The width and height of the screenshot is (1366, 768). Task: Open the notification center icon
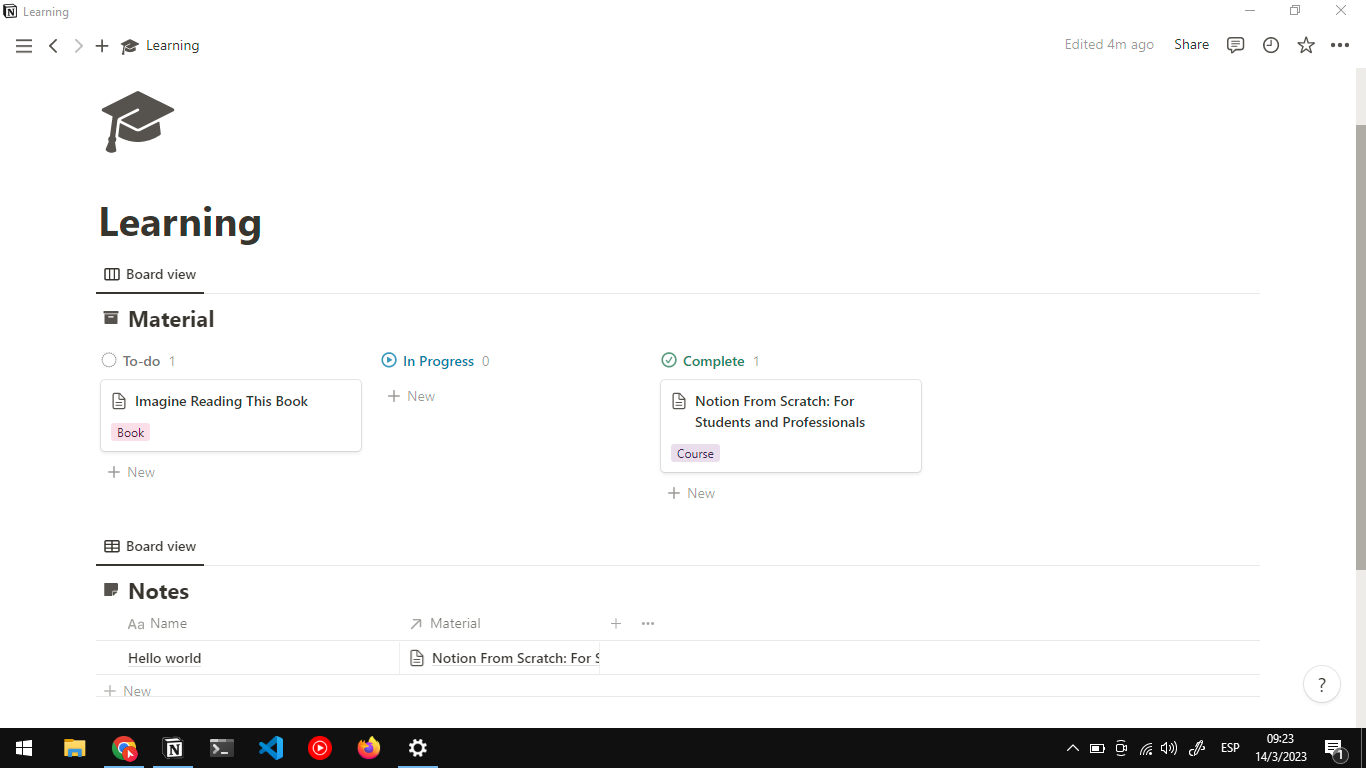1334,748
